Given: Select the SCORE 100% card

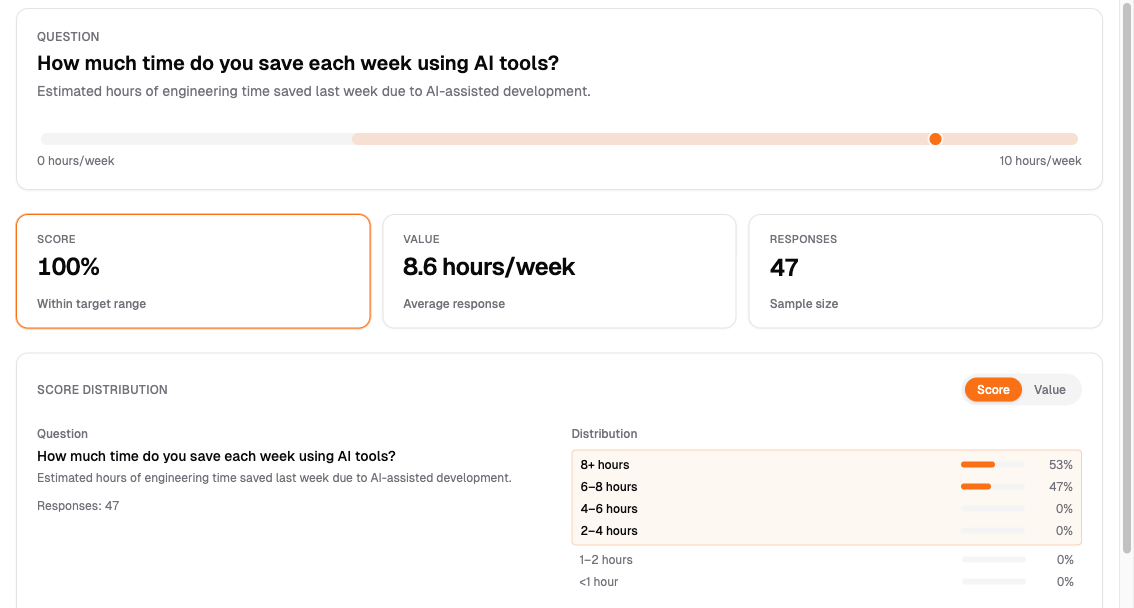Looking at the screenshot, I should point(193,271).
